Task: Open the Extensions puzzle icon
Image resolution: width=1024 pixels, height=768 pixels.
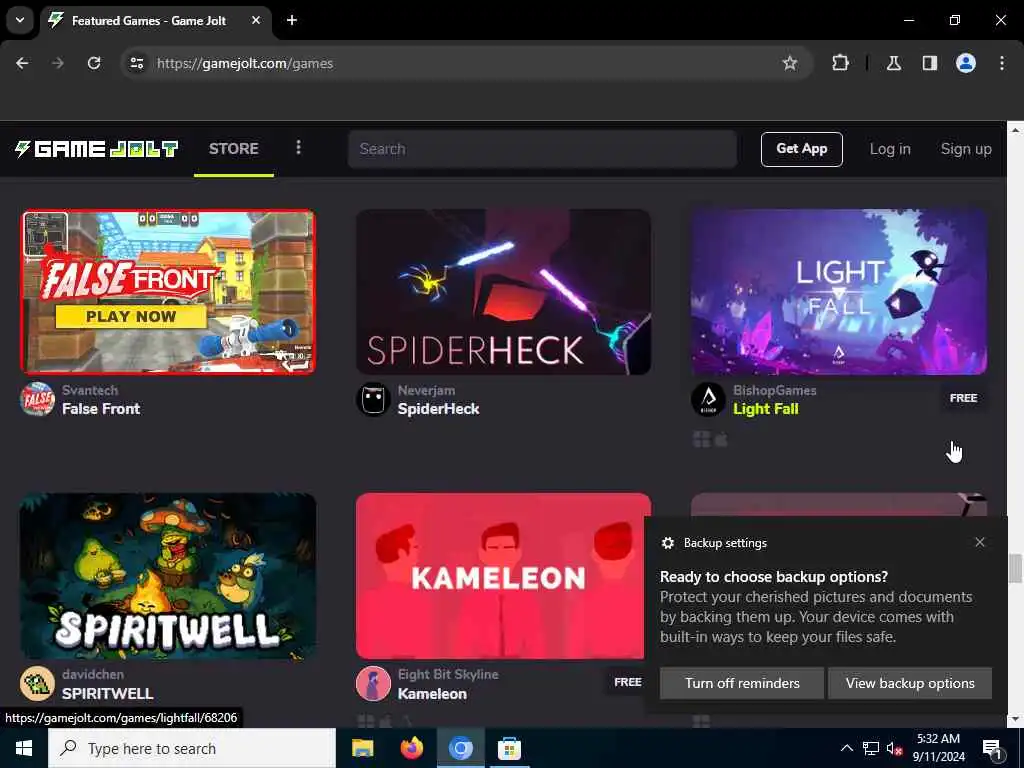Action: [x=840, y=63]
